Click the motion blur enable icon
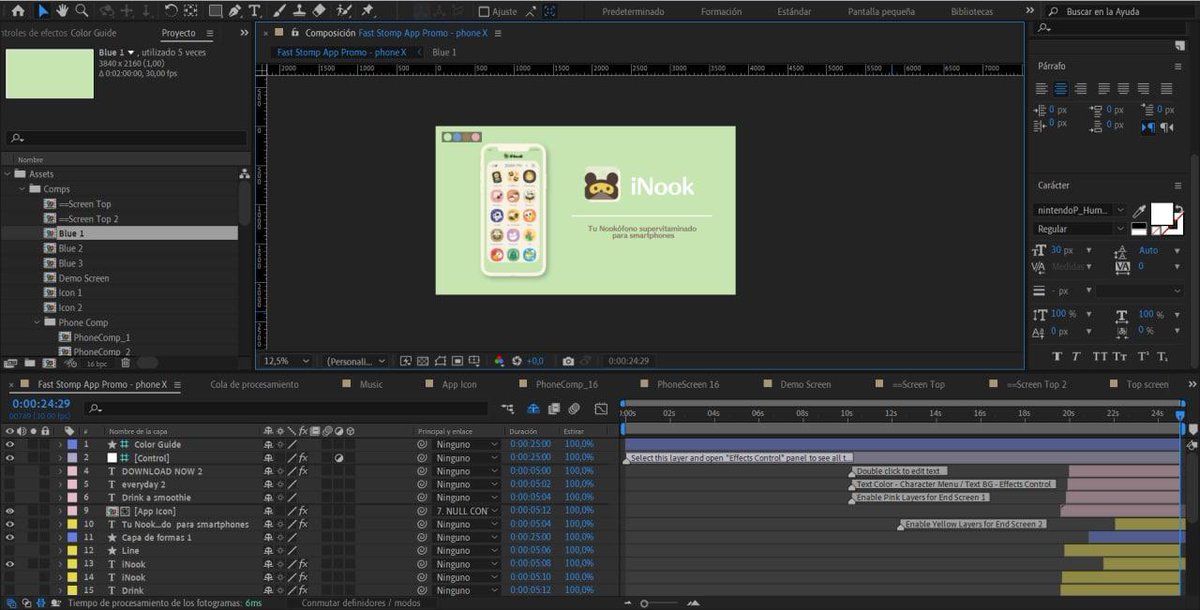1200x610 pixels. [574, 409]
